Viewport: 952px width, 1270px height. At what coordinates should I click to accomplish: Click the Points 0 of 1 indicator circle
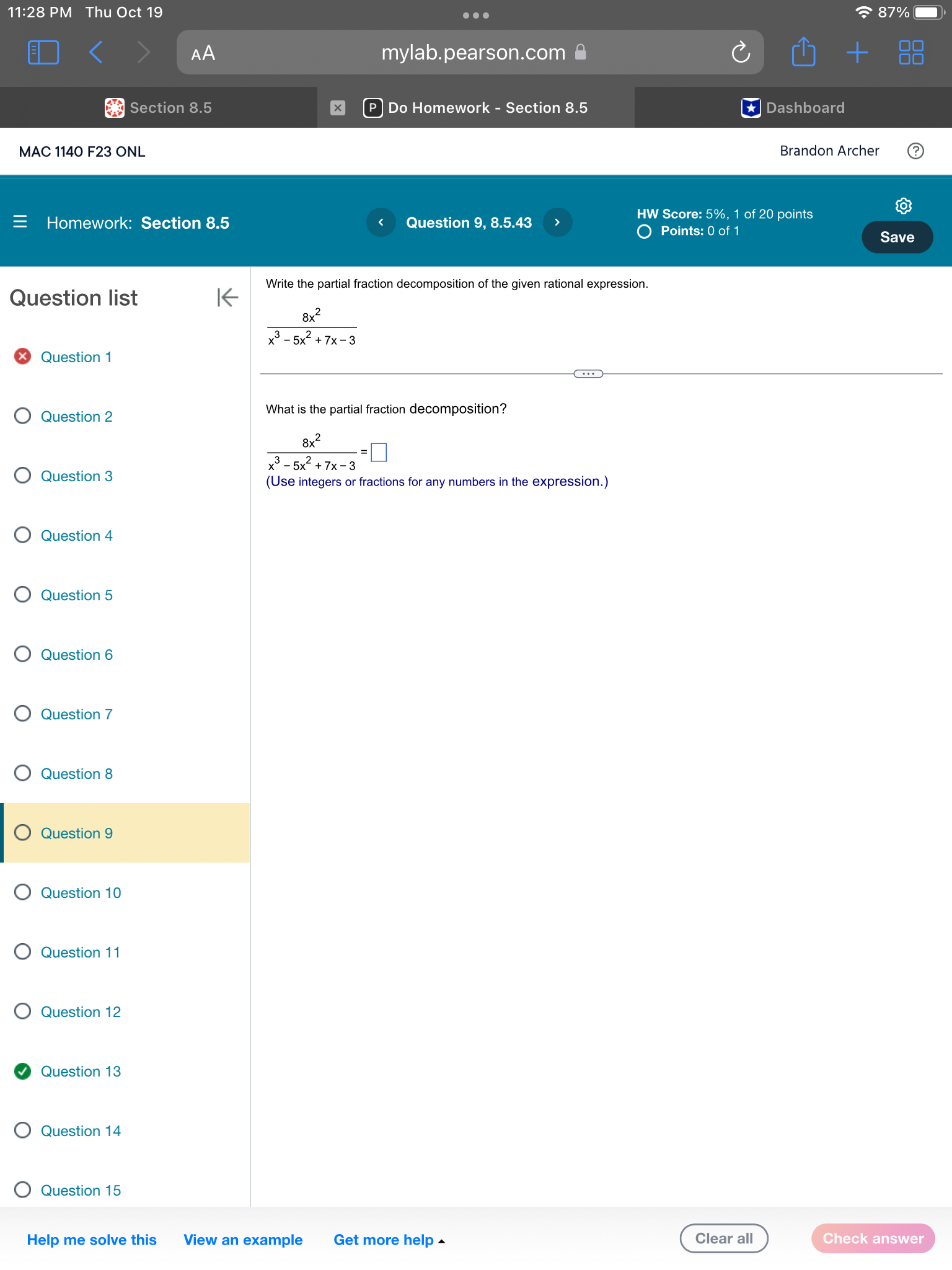[644, 232]
